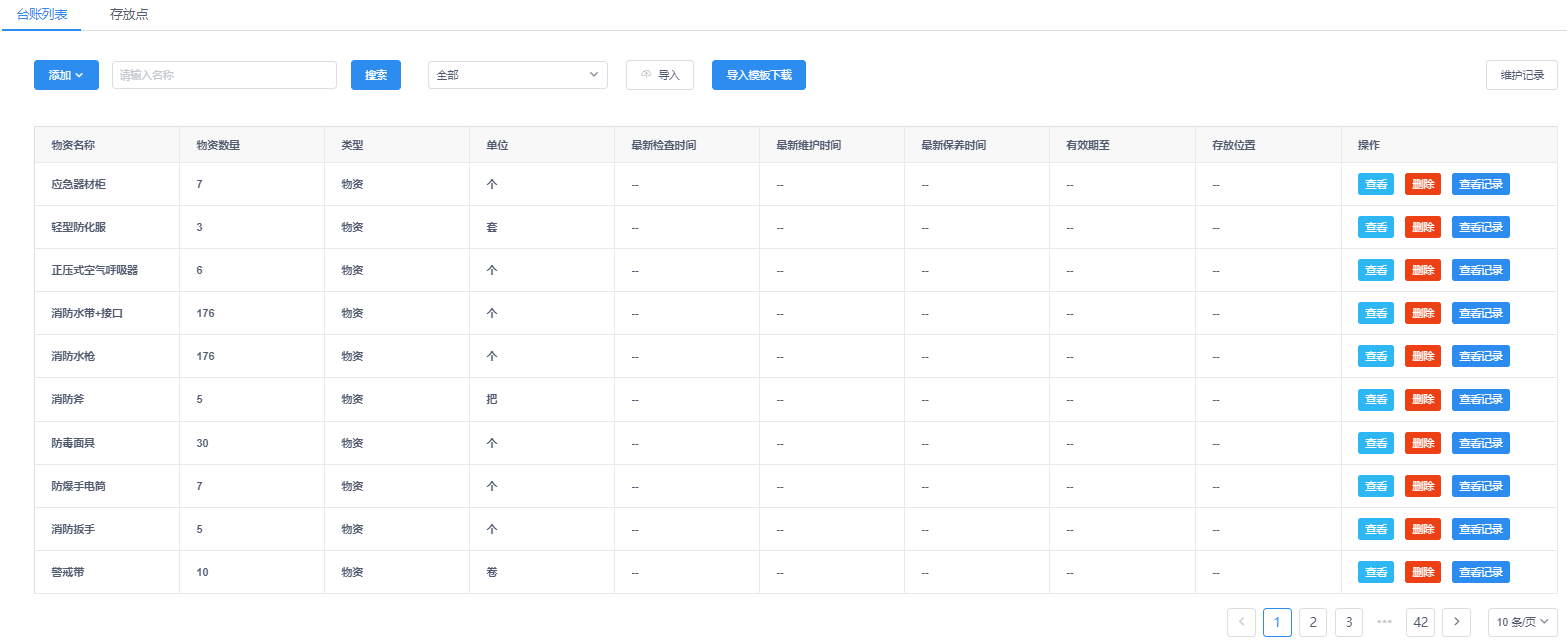The image size is (1567, 643).
Task: Click the next page arrow in pagination
Action: tap(1457, 622)
